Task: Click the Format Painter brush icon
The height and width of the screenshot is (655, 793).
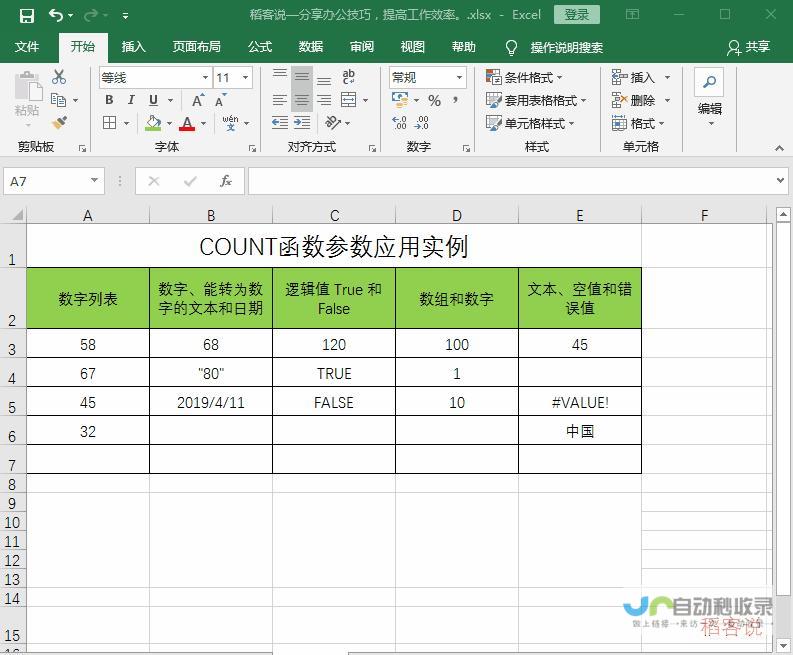Action: pyautogui.click(x=59, y=123)
